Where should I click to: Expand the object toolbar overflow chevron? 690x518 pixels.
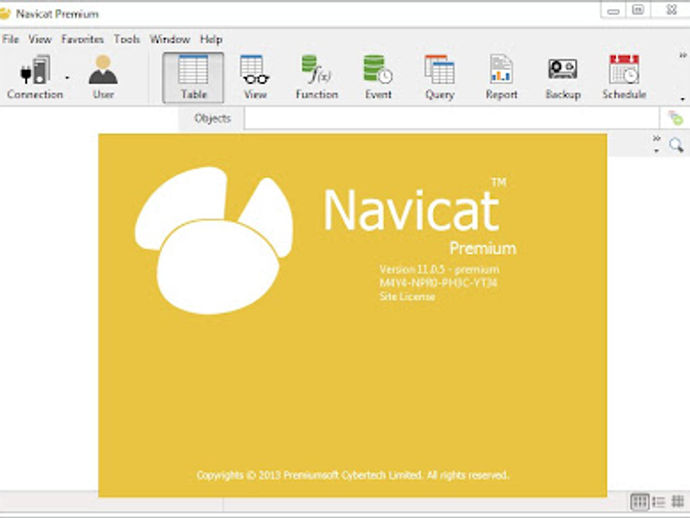point(657,139)
